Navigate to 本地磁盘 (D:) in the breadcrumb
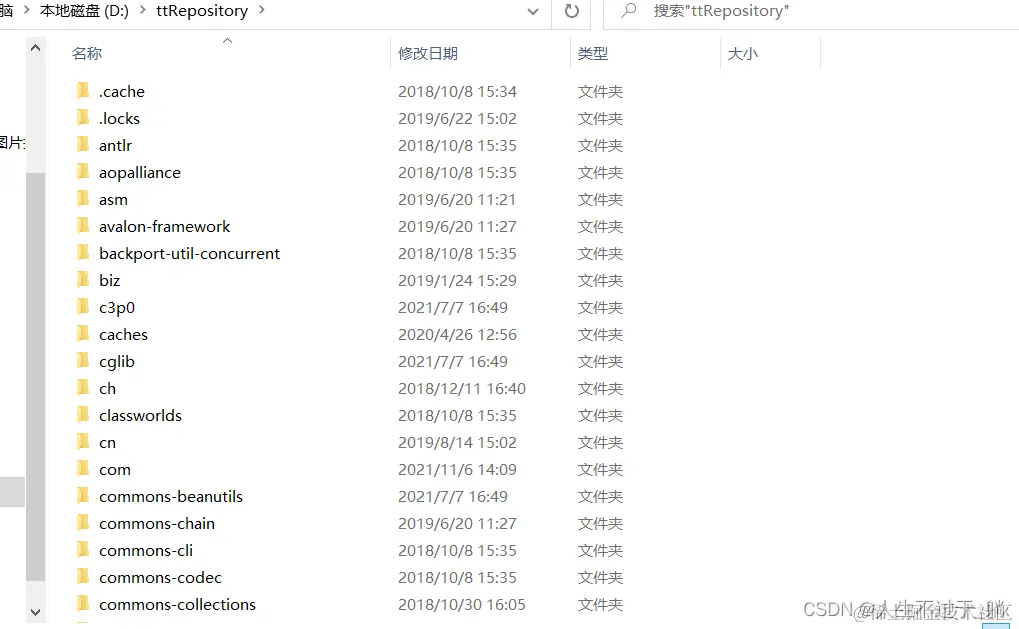Viewport: 1019px width, 629px height. (x=84, y=10)
